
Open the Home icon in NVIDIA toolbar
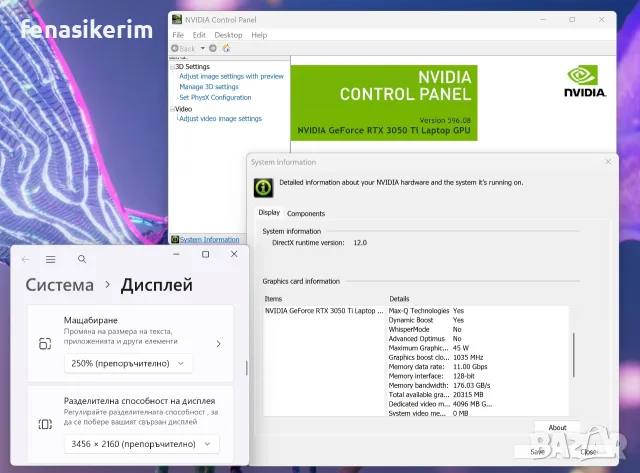point(227,48)
